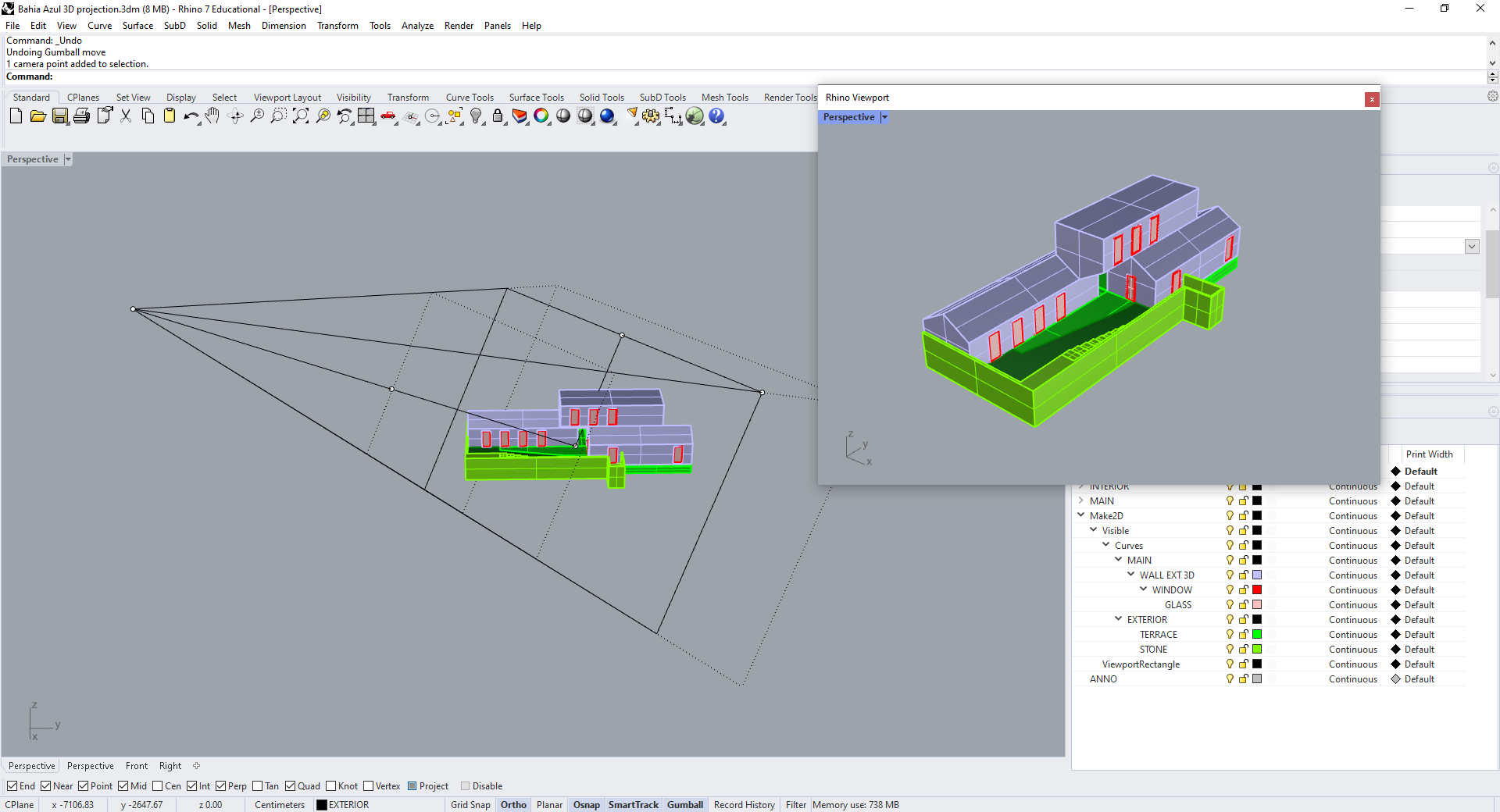Collapse the Make2D layer tree
Screen dimensions: 1500x812
click(x=1081, y=515)
